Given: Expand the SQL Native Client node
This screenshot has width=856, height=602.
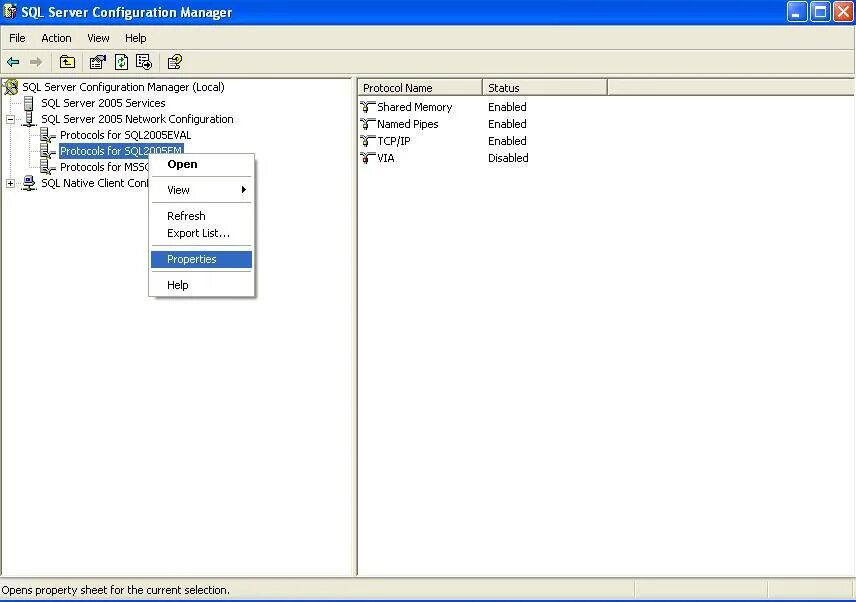Looking at the screenshot, I should pyautogui.click(x=10, y=183).
